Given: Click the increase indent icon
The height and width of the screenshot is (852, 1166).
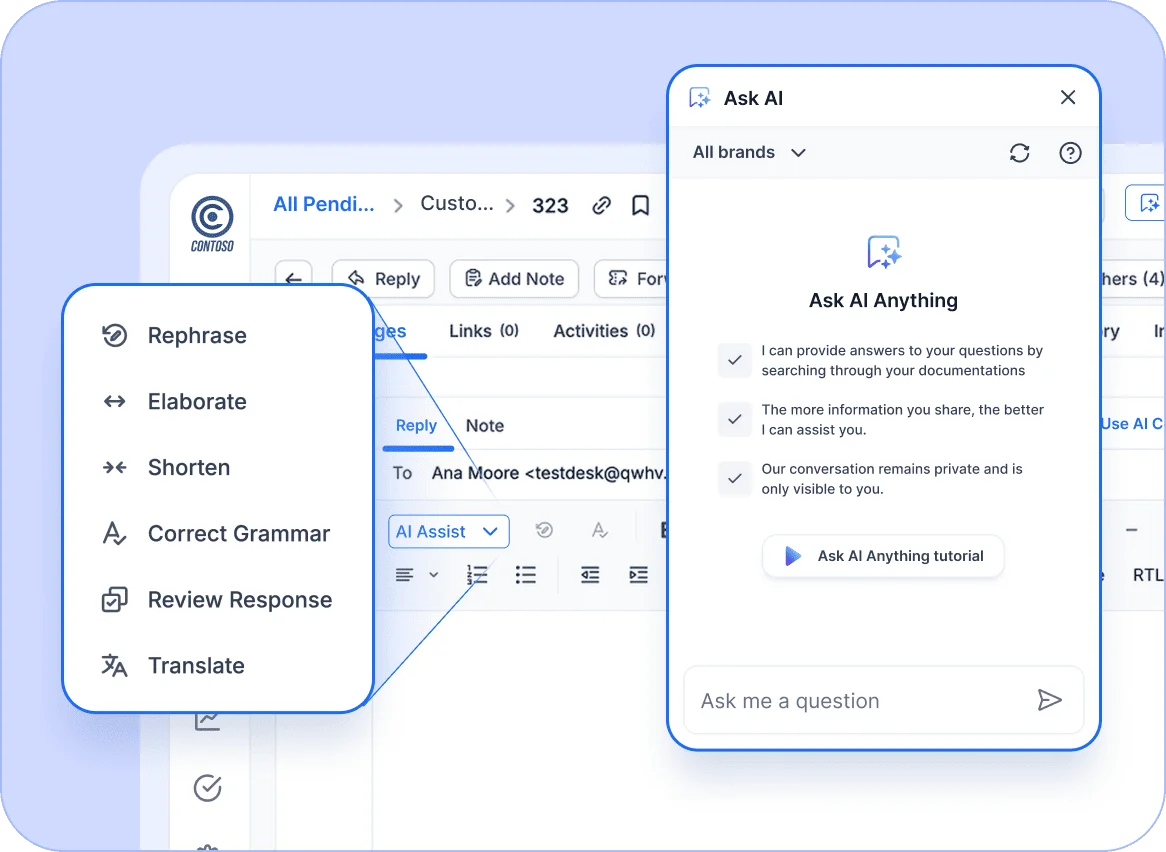Looking at the screenshot, I should pos(640,575).
